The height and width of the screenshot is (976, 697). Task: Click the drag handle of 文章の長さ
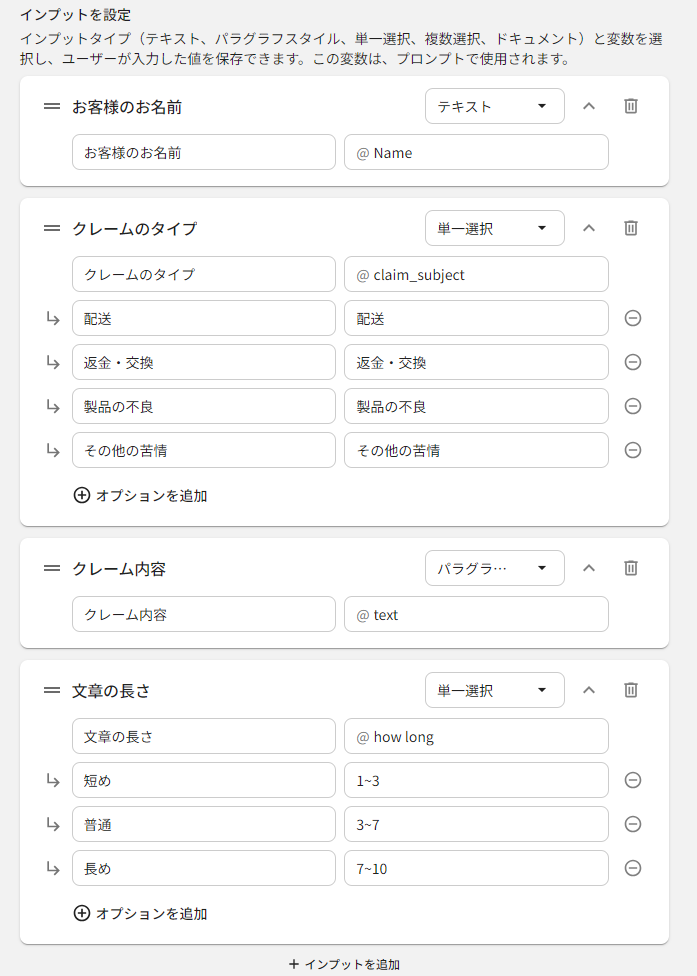click(52, 690)
